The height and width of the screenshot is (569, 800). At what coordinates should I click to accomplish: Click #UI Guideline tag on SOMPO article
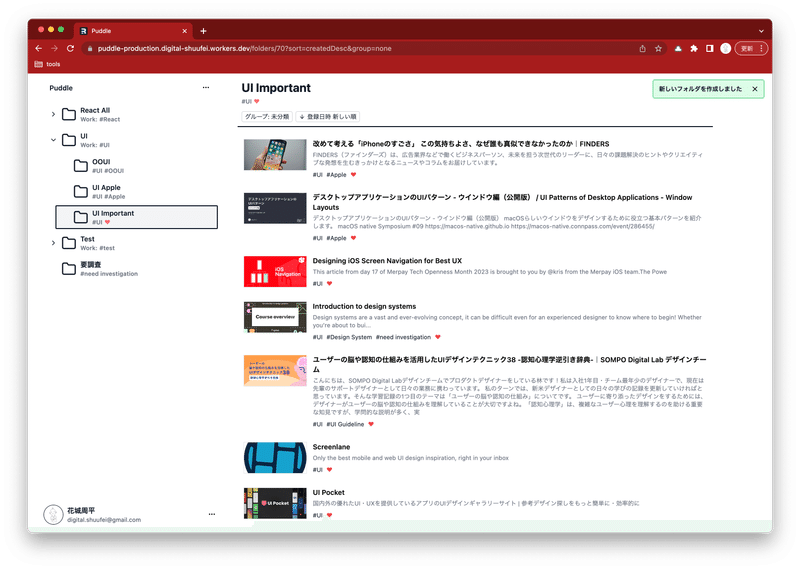(345, 425)
